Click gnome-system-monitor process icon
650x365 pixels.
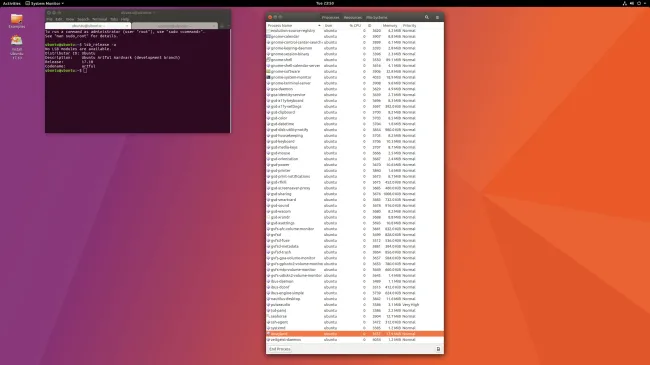point(268,77)
